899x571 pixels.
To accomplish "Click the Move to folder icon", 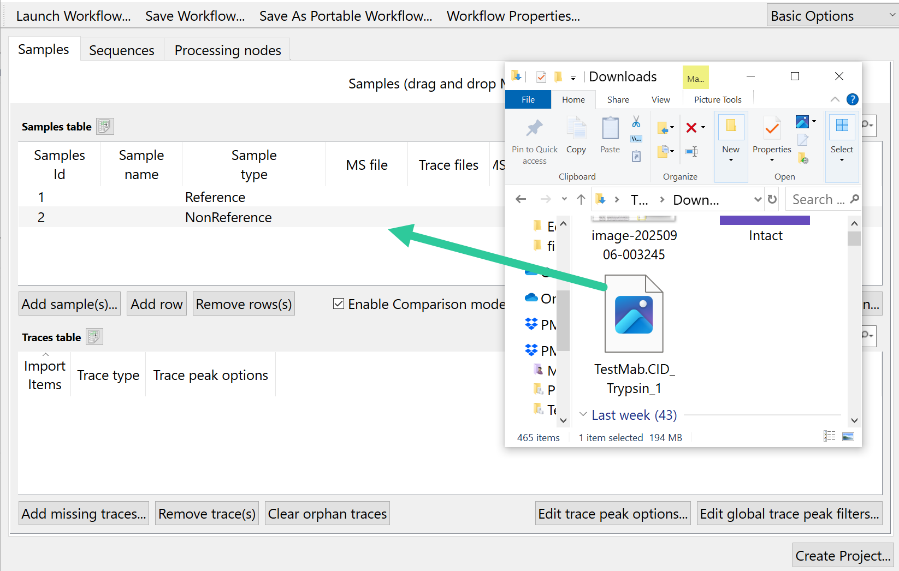I will click(x=663, y=128).
